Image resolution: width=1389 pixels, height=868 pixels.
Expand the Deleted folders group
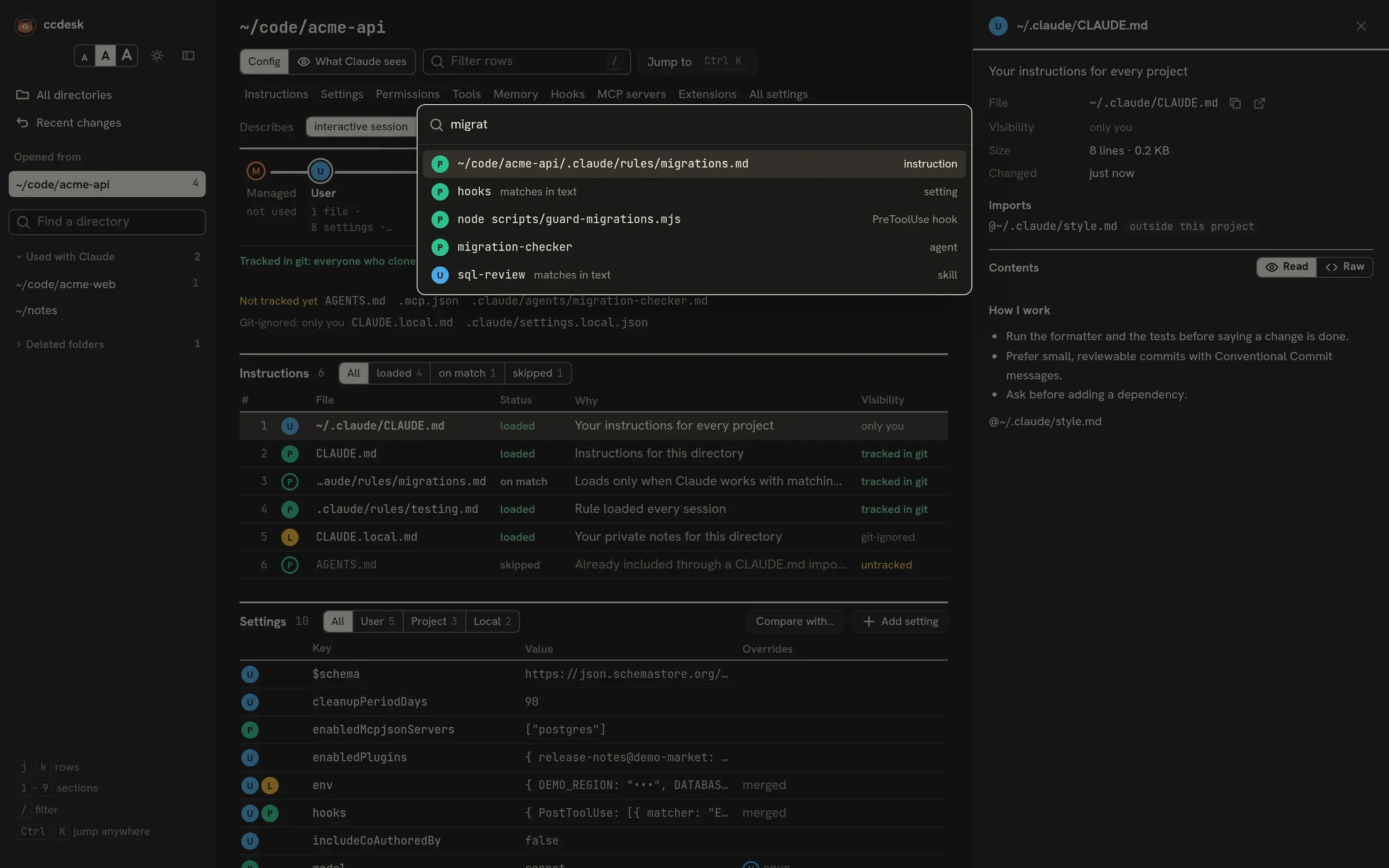click(x=107, y=344)
